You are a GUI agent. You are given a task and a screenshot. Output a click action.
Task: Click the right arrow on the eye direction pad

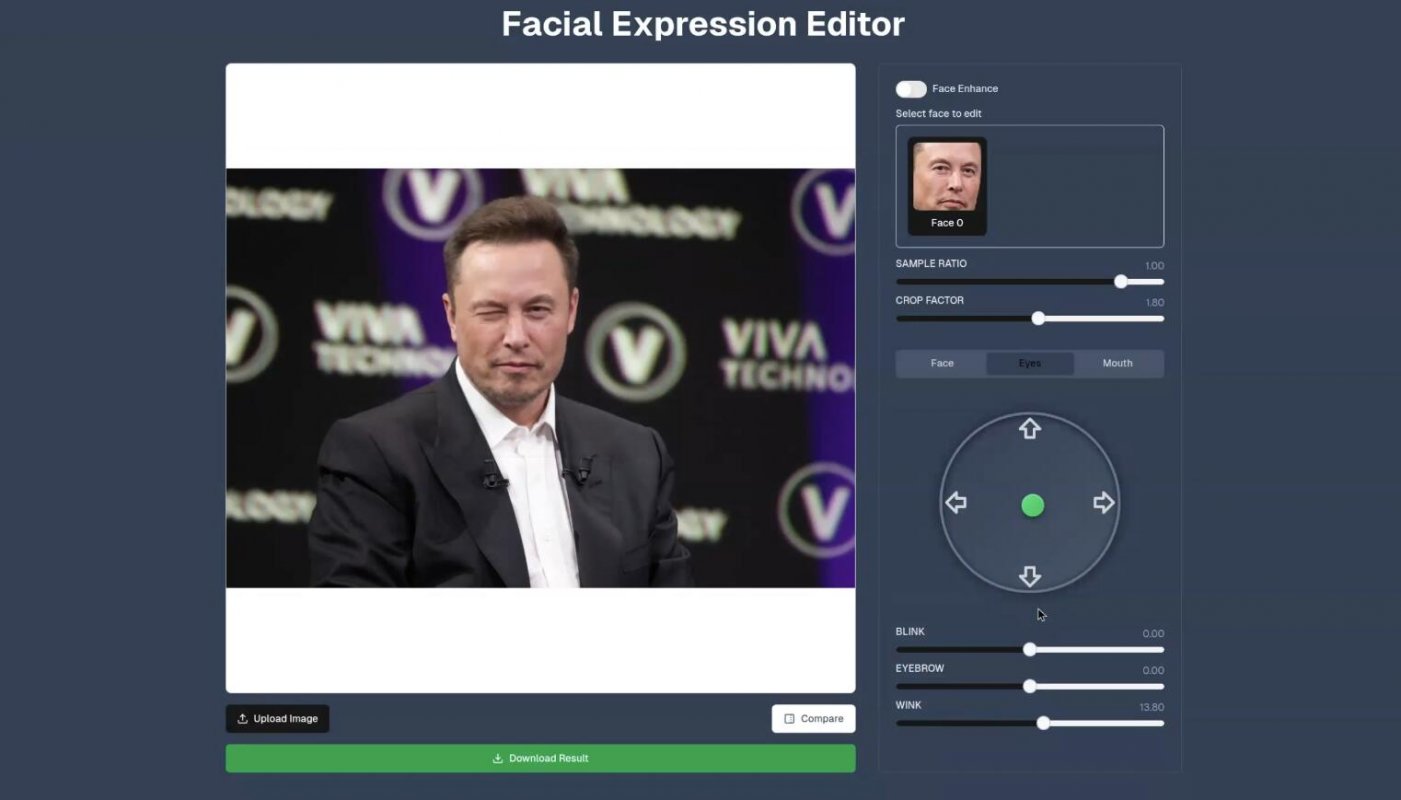click(1103, 502)
